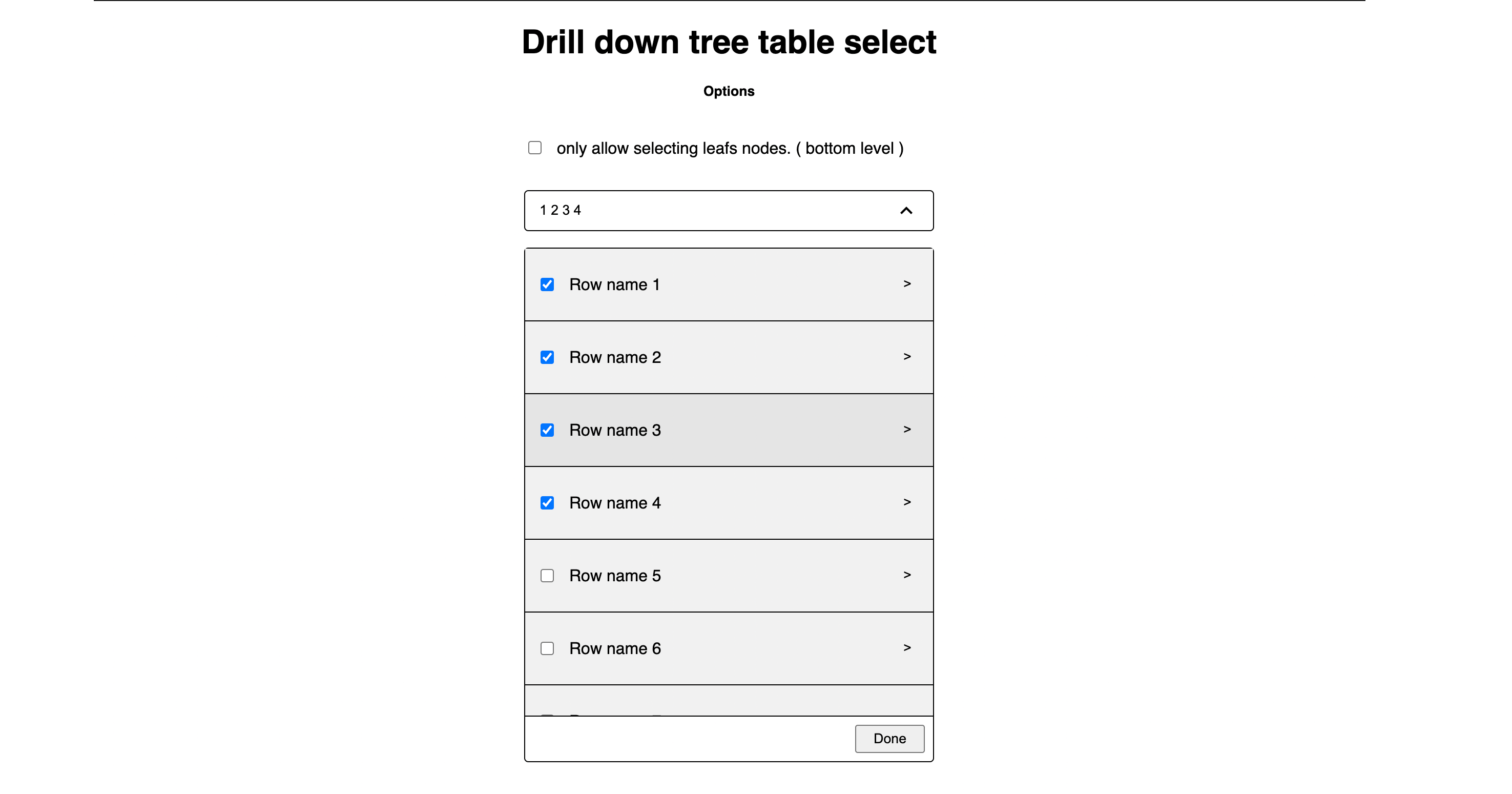The image size is (1512, 794).
Task: Expand Row name 6 via its arrow
Action: pos(907,648)
